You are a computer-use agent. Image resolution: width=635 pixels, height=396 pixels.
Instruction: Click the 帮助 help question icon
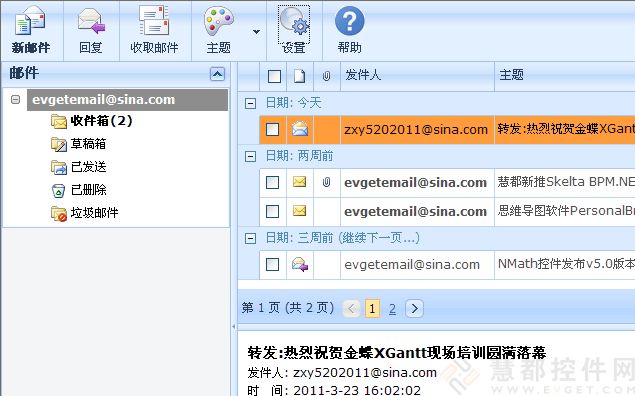pos(349,21)
